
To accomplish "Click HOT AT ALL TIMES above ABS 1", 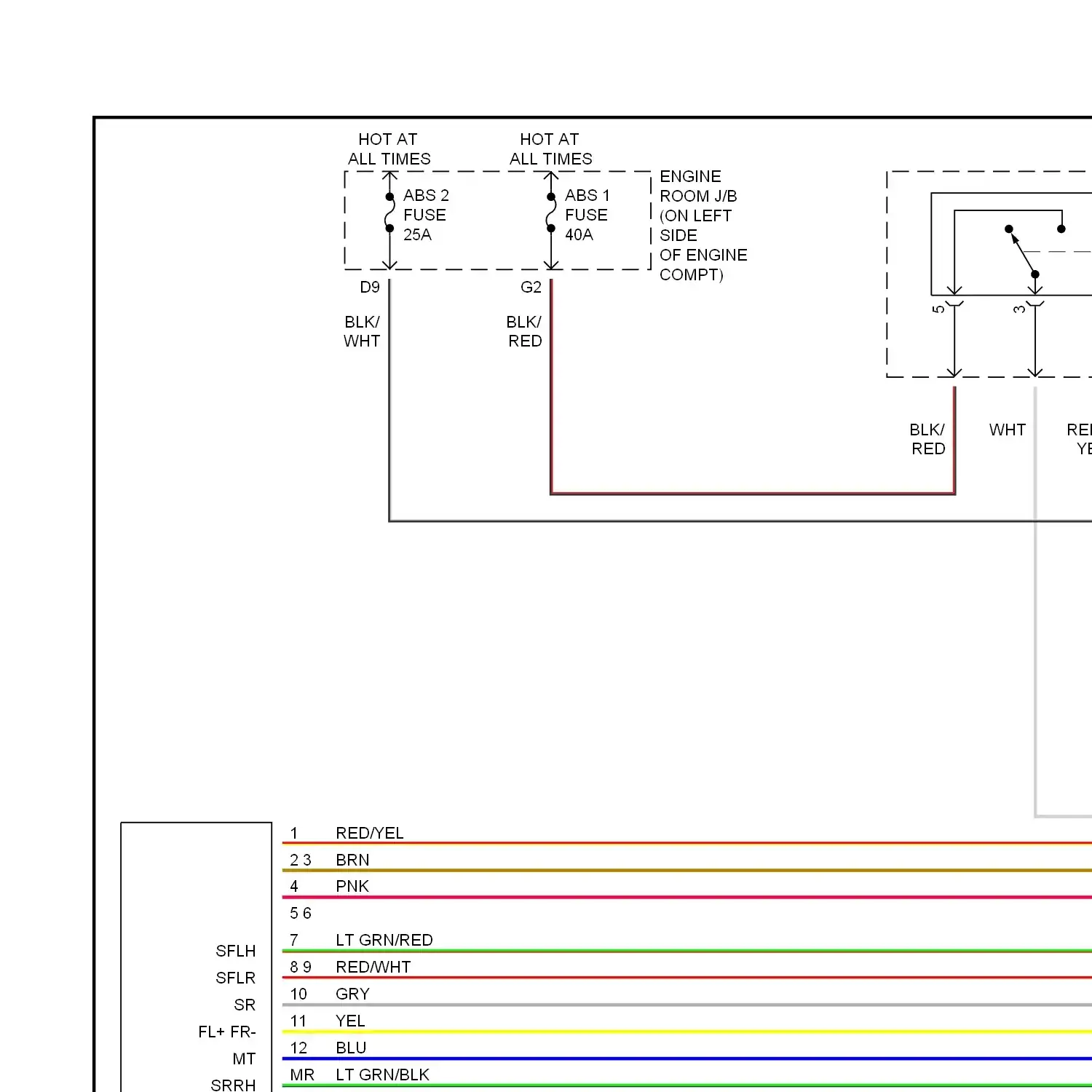I will pos(550,149).
